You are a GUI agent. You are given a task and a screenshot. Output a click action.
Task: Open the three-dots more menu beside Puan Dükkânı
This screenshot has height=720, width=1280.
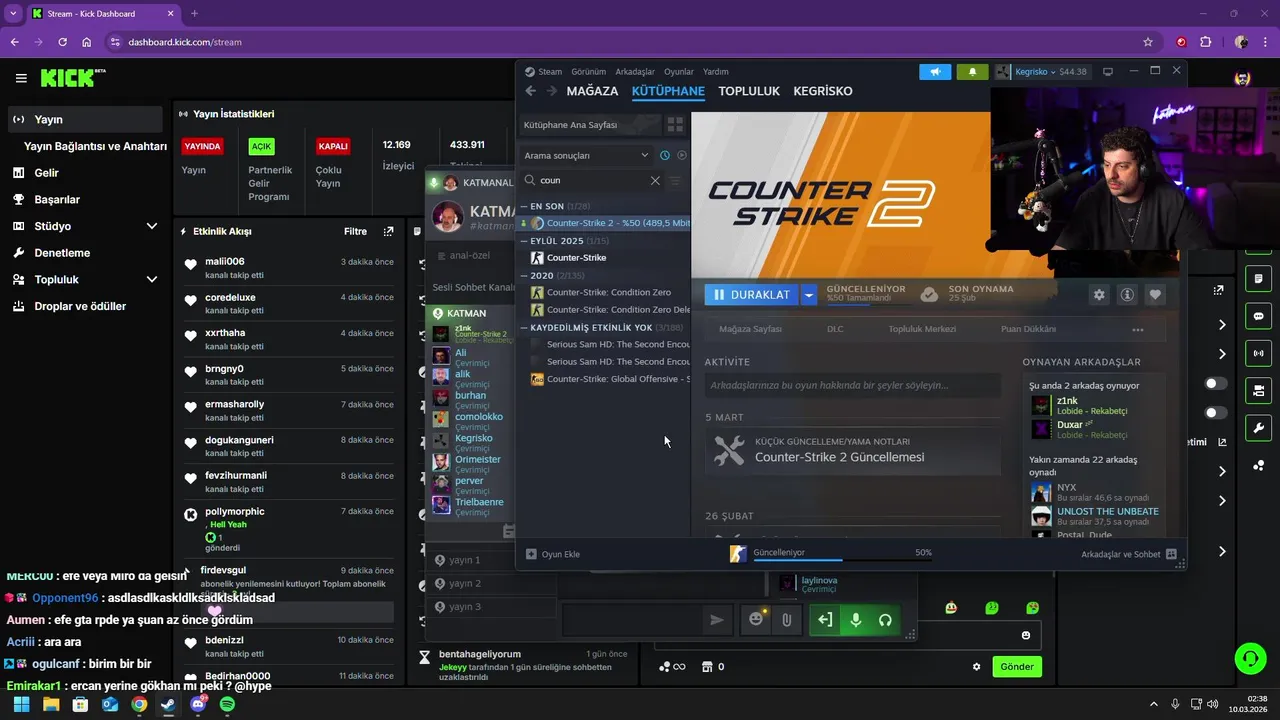(1138, 329)
